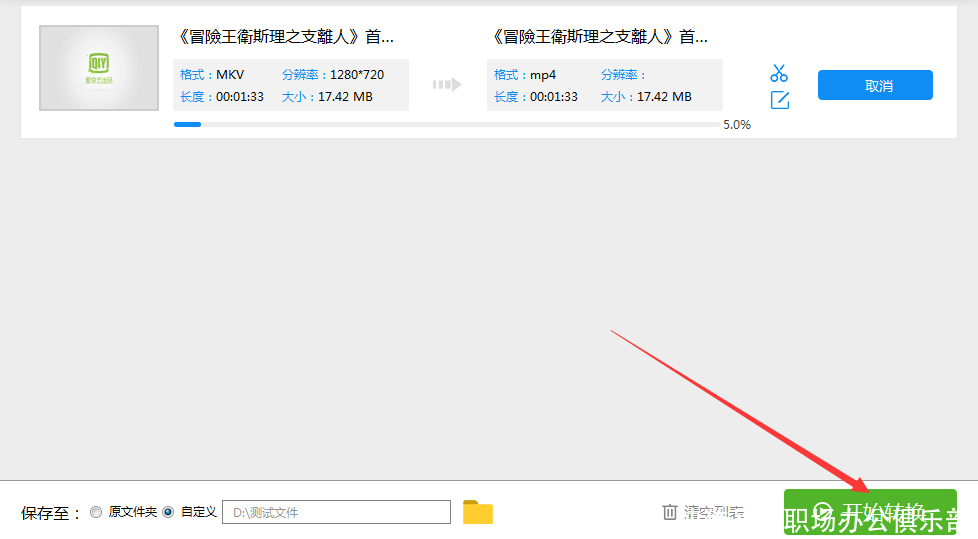
Task: Select the 原文件夹 radio option
Action: (x=96, y=512)
